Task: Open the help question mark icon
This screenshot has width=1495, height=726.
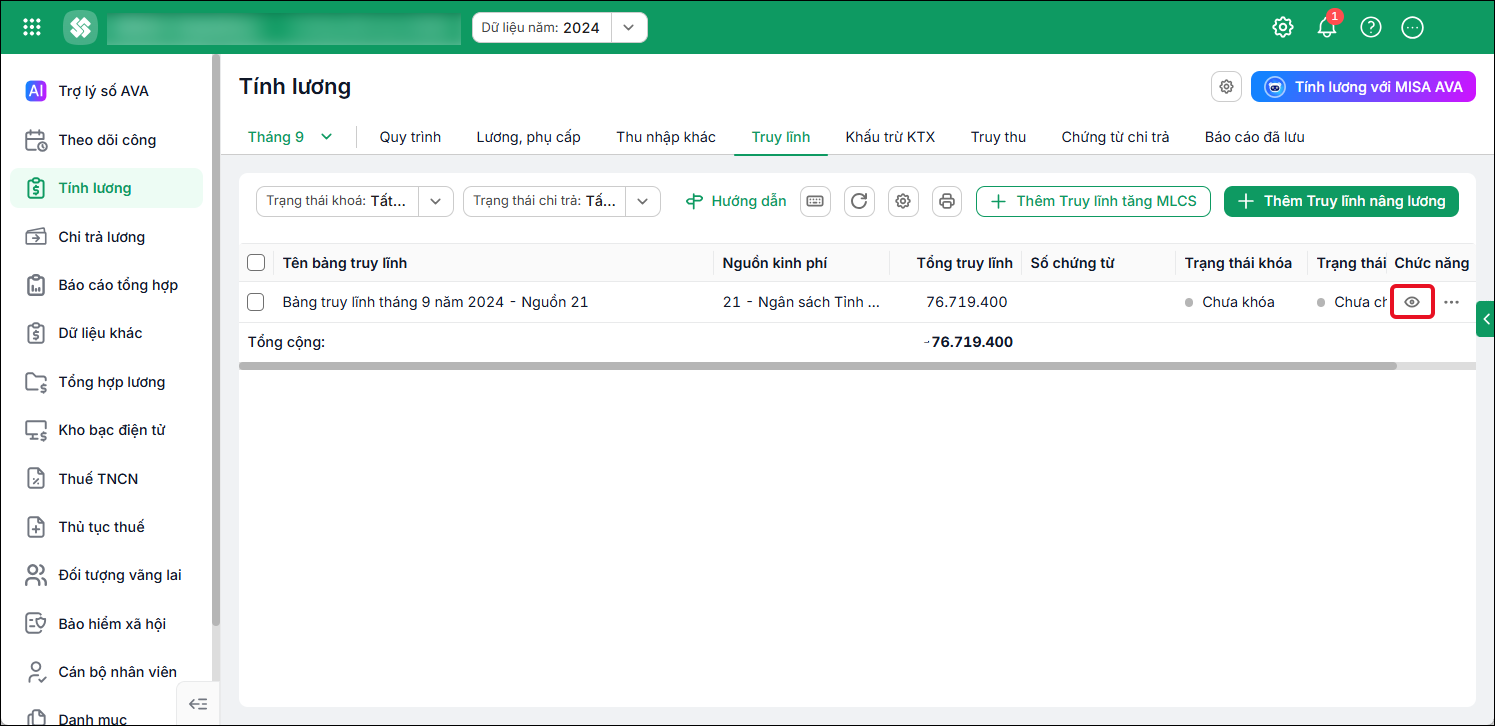Action: pyautogui.click(x=1371, y=27)
